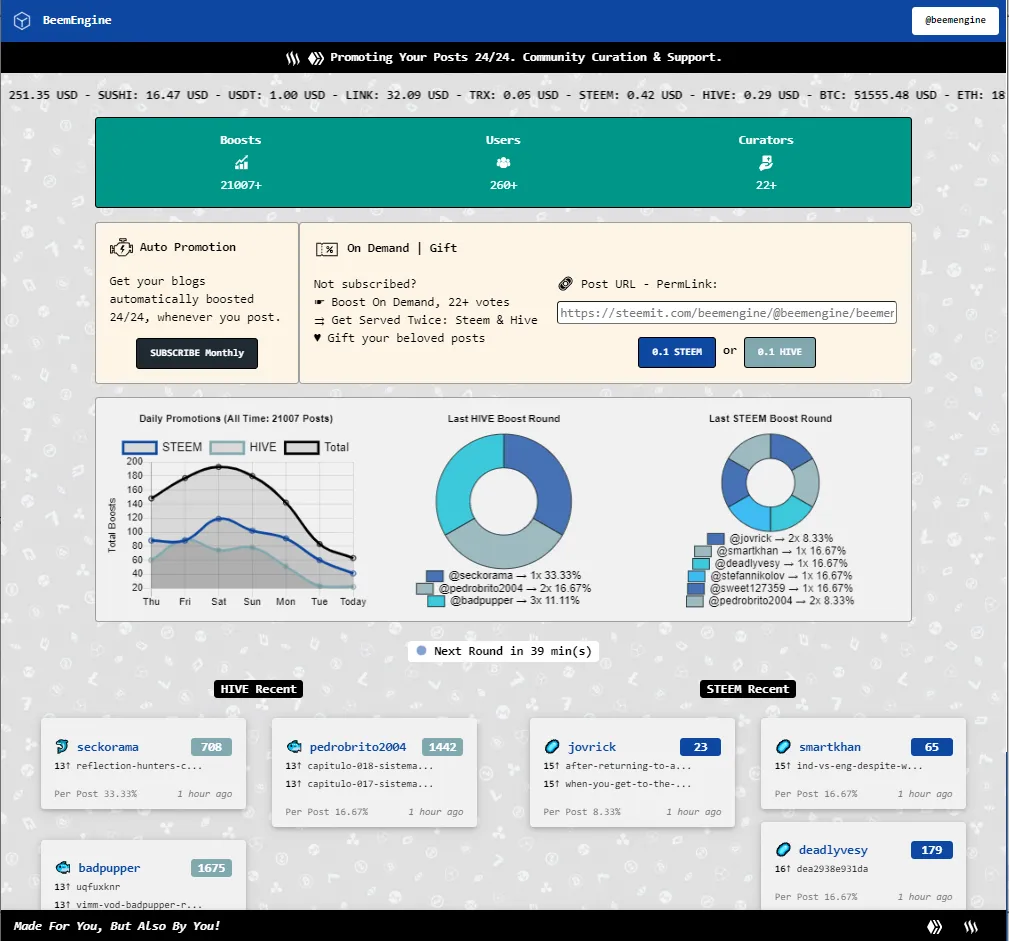The height and width of the screenshot is (941, 1009).
Task: Click the Last STEEM Boost Round donut chart
Action: pyautogui.click(x=770, y=482)
